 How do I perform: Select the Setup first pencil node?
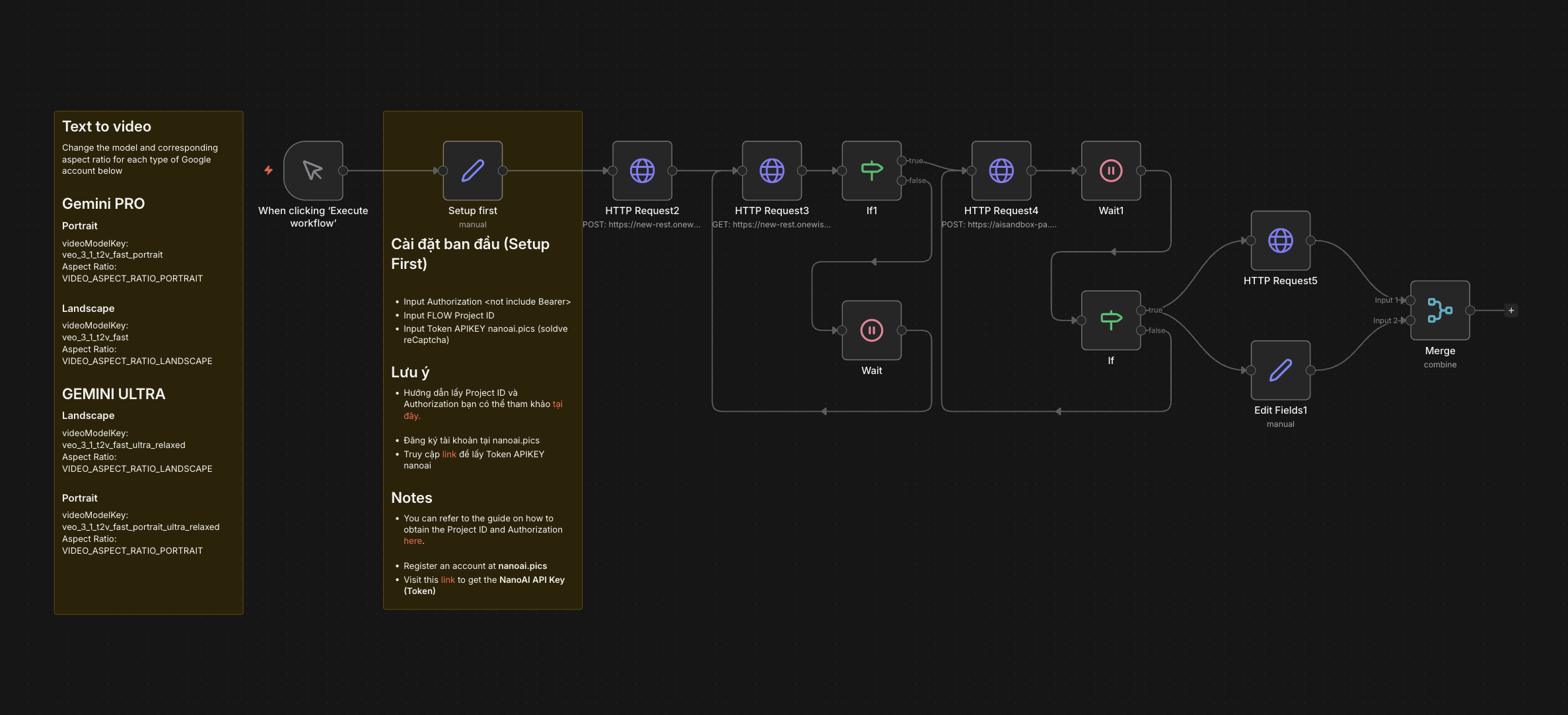pyautogui.click(x=472, y=170)
